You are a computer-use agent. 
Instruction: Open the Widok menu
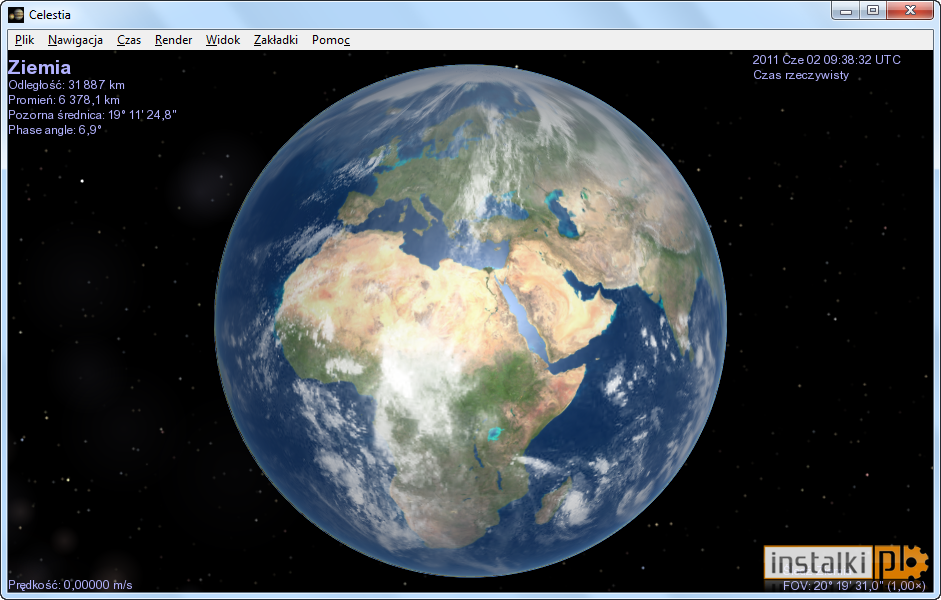(223, 40)
